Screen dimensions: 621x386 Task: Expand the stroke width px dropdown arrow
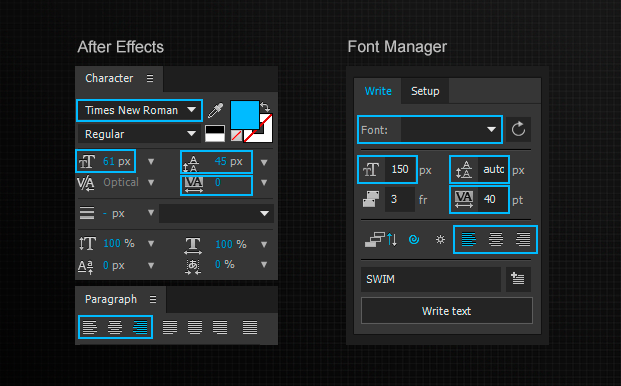(151, 213)
